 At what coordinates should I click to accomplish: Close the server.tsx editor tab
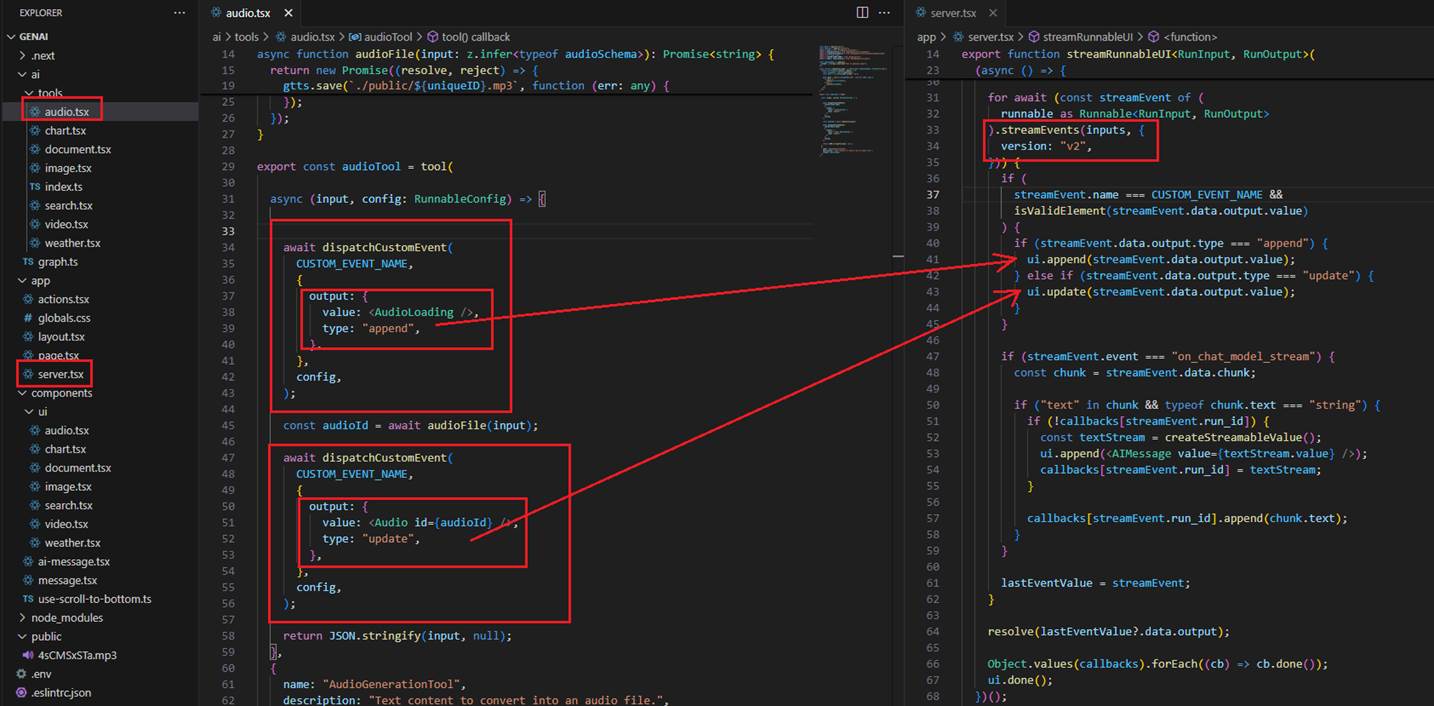click(994, 13)
